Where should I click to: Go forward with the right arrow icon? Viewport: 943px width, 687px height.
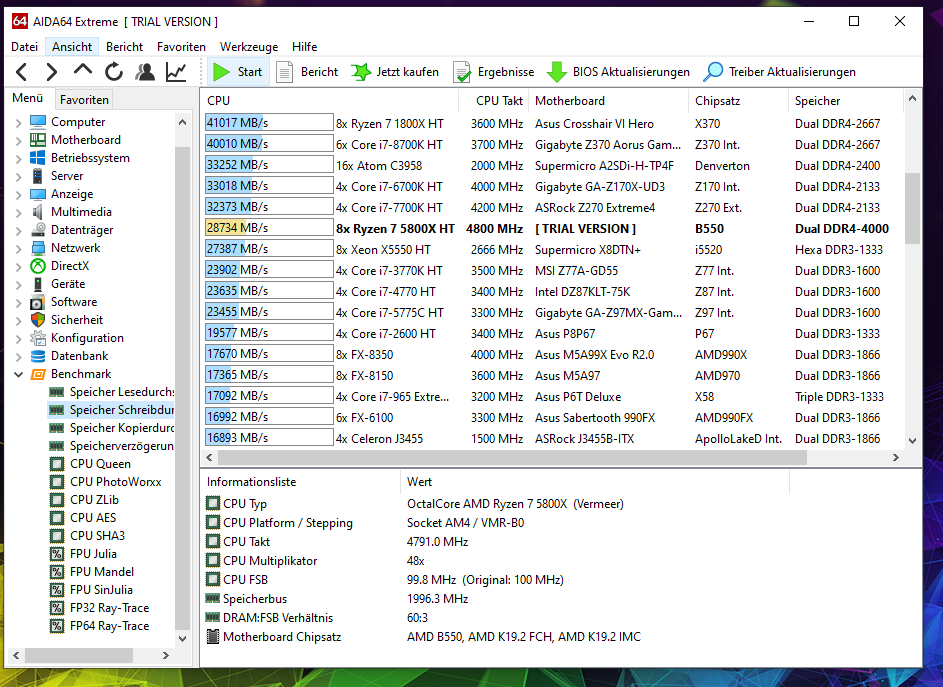tap(52, 72)
